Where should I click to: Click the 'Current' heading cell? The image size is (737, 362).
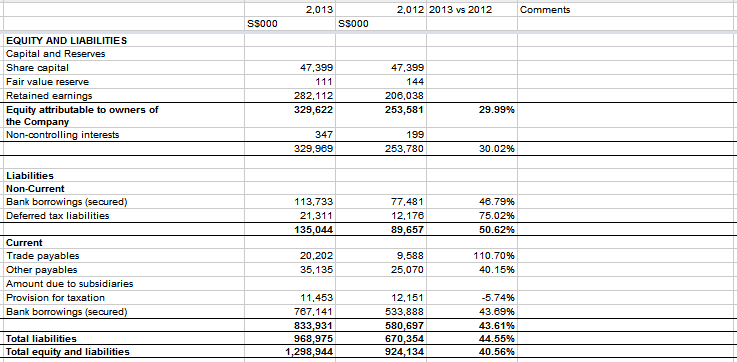[124, 243]
